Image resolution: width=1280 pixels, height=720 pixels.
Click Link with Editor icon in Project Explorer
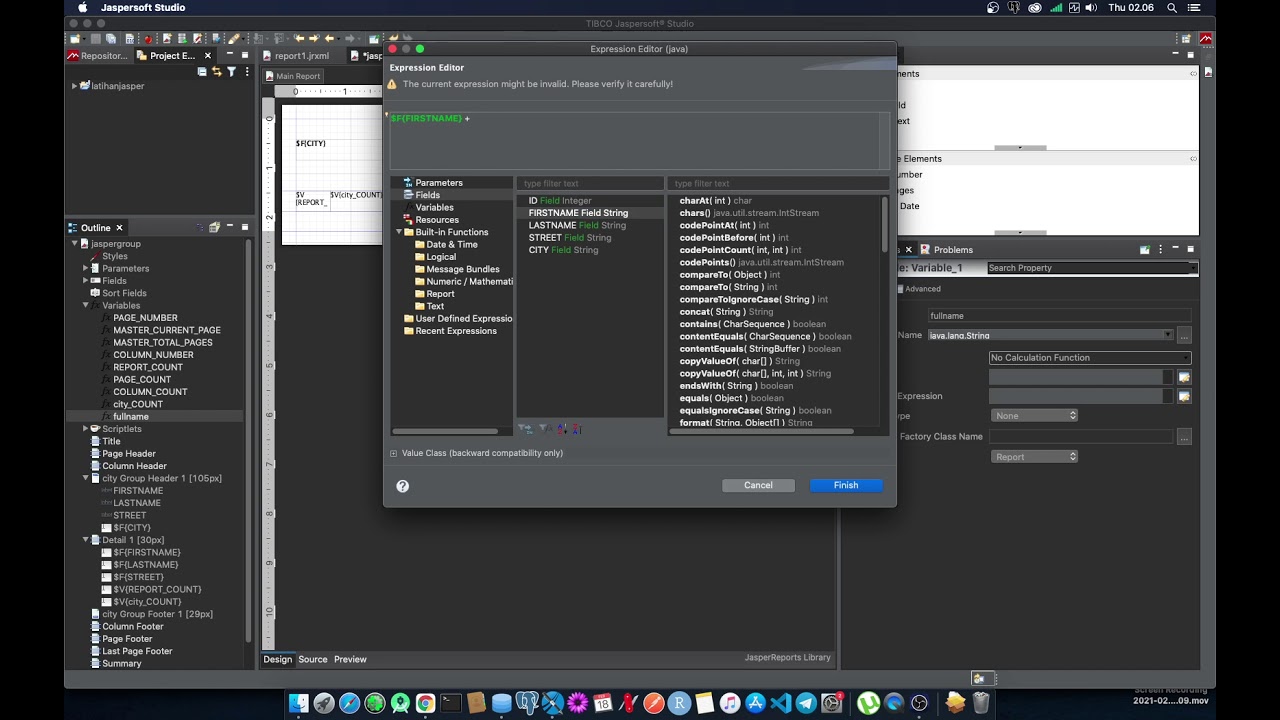click(x=217, y=72)
